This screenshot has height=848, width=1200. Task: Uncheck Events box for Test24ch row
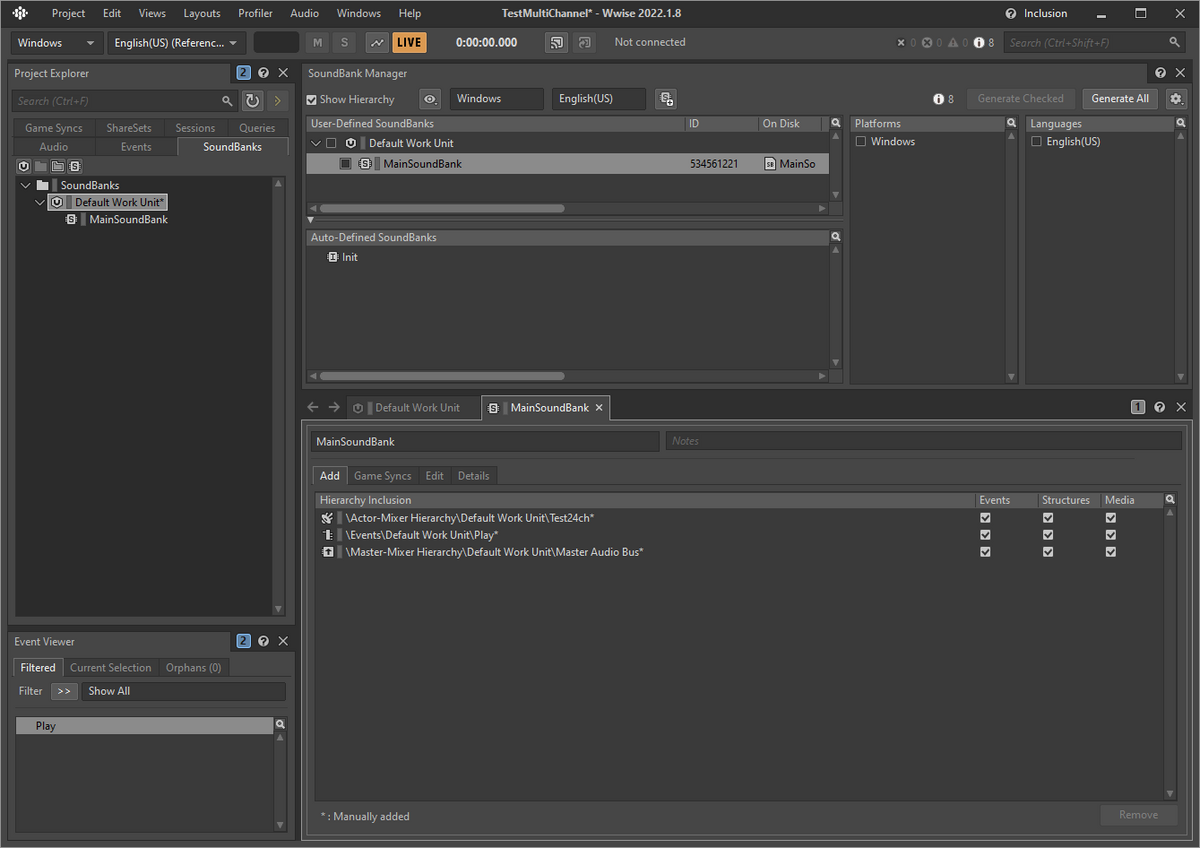click(x=986, y=518)
